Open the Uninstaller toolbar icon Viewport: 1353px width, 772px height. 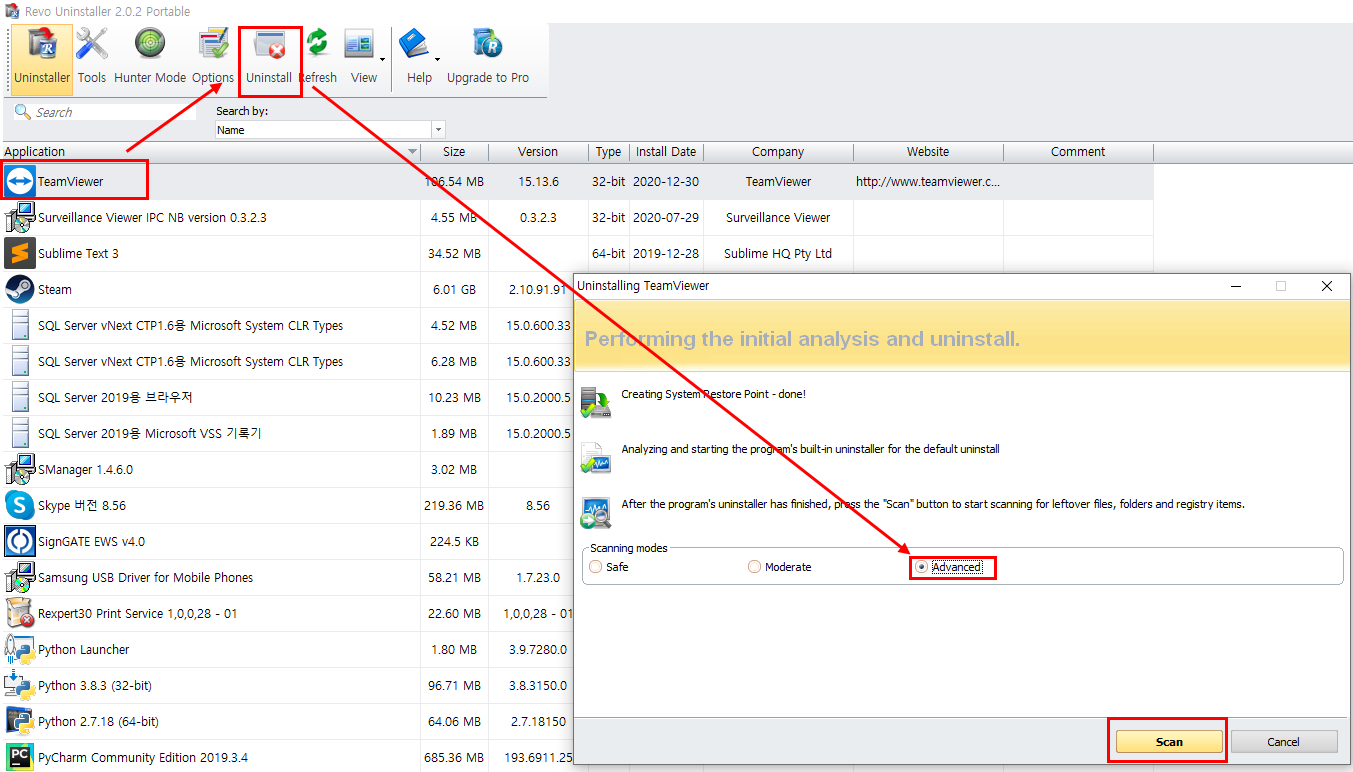[x=42, y=45]
